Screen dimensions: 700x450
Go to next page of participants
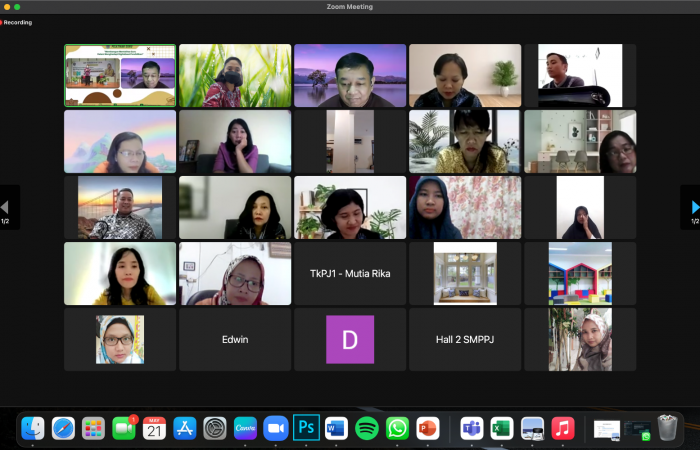pyautogui.click(x=691, y=207)
